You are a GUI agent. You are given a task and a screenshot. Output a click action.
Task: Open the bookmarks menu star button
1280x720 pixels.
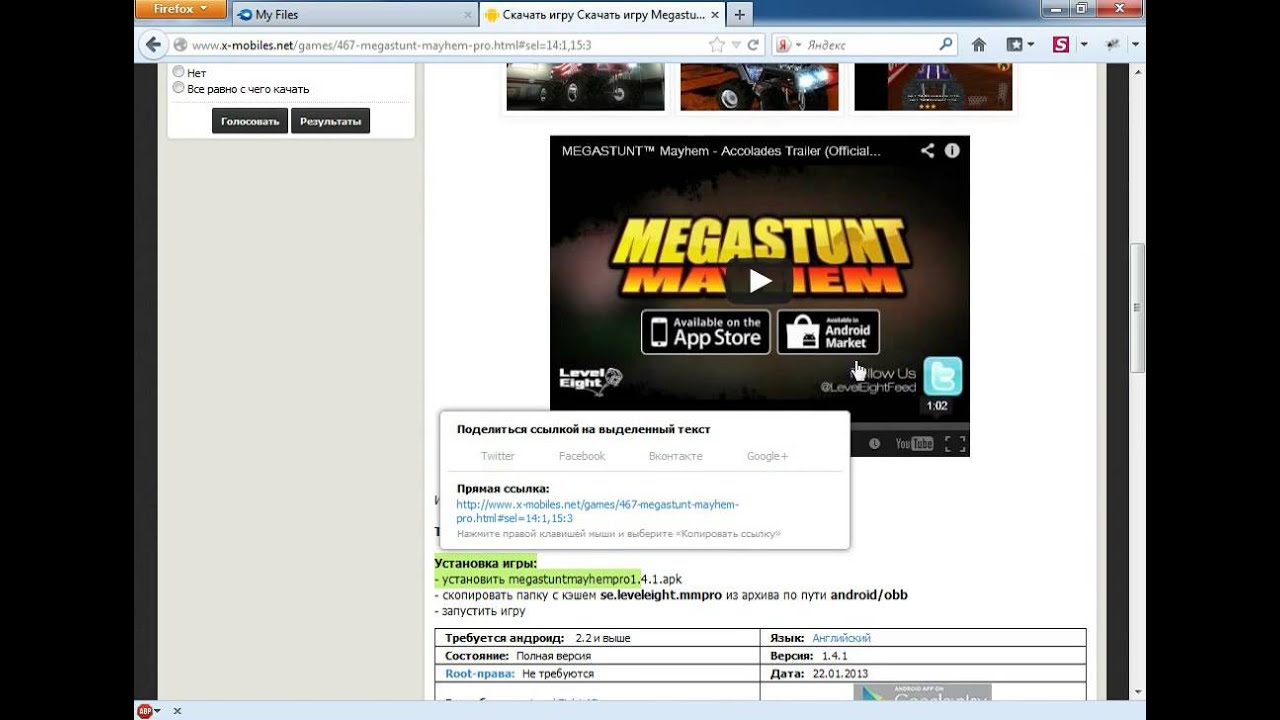click(1019, 45)
